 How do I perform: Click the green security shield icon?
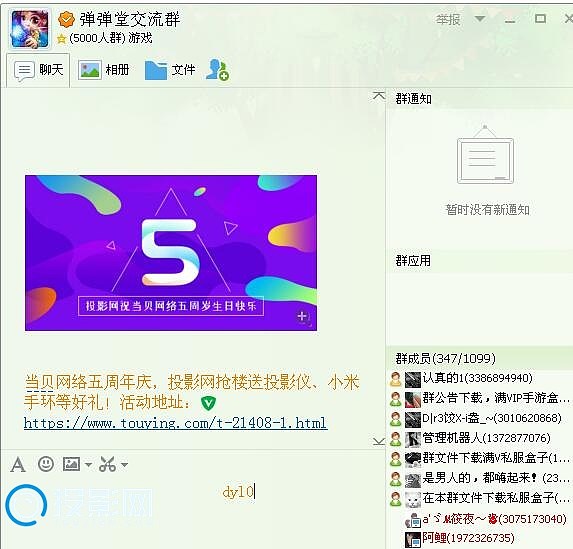click(208, 403)
